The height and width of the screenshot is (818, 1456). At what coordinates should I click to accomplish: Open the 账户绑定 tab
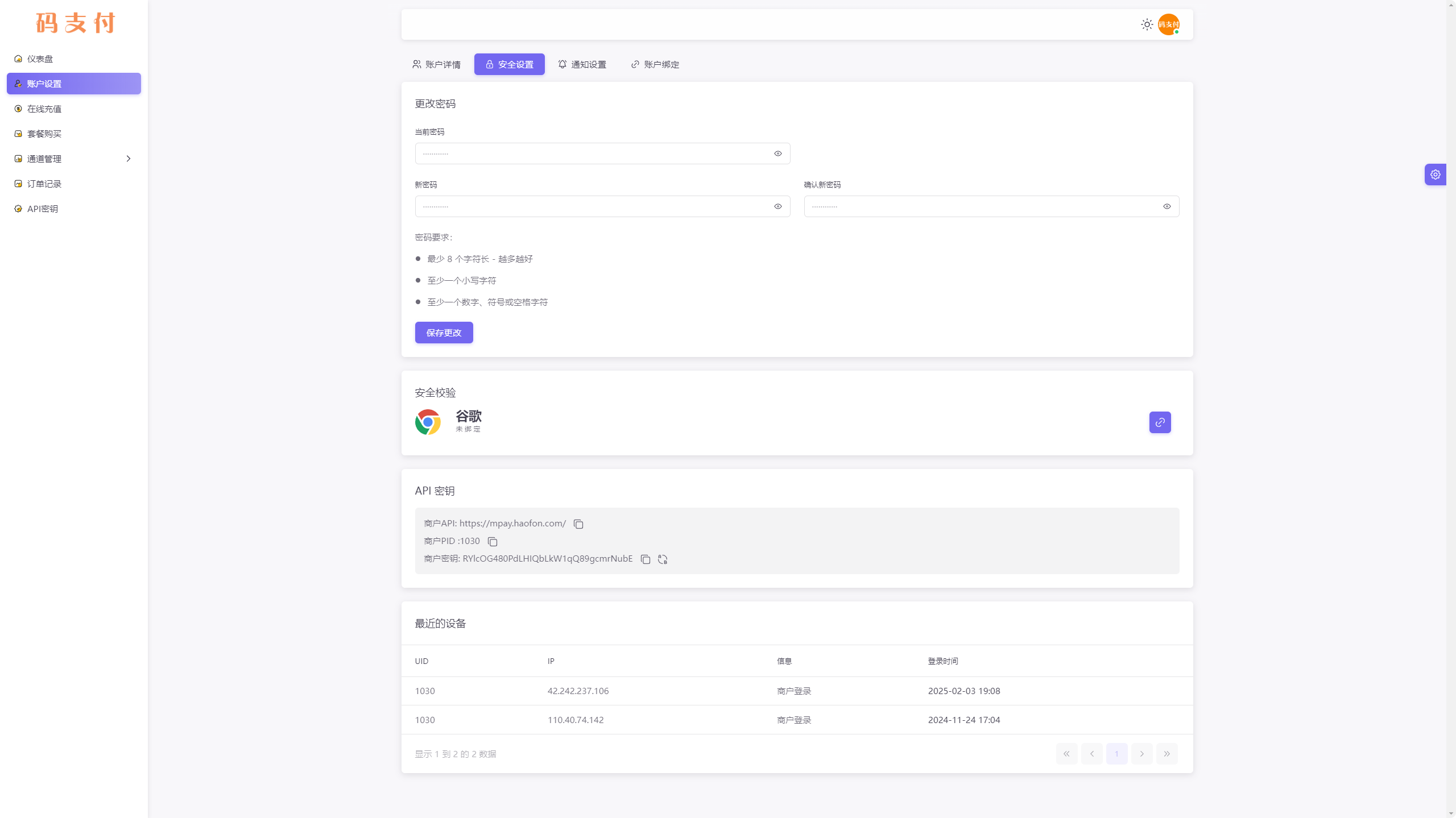point(655,64)
